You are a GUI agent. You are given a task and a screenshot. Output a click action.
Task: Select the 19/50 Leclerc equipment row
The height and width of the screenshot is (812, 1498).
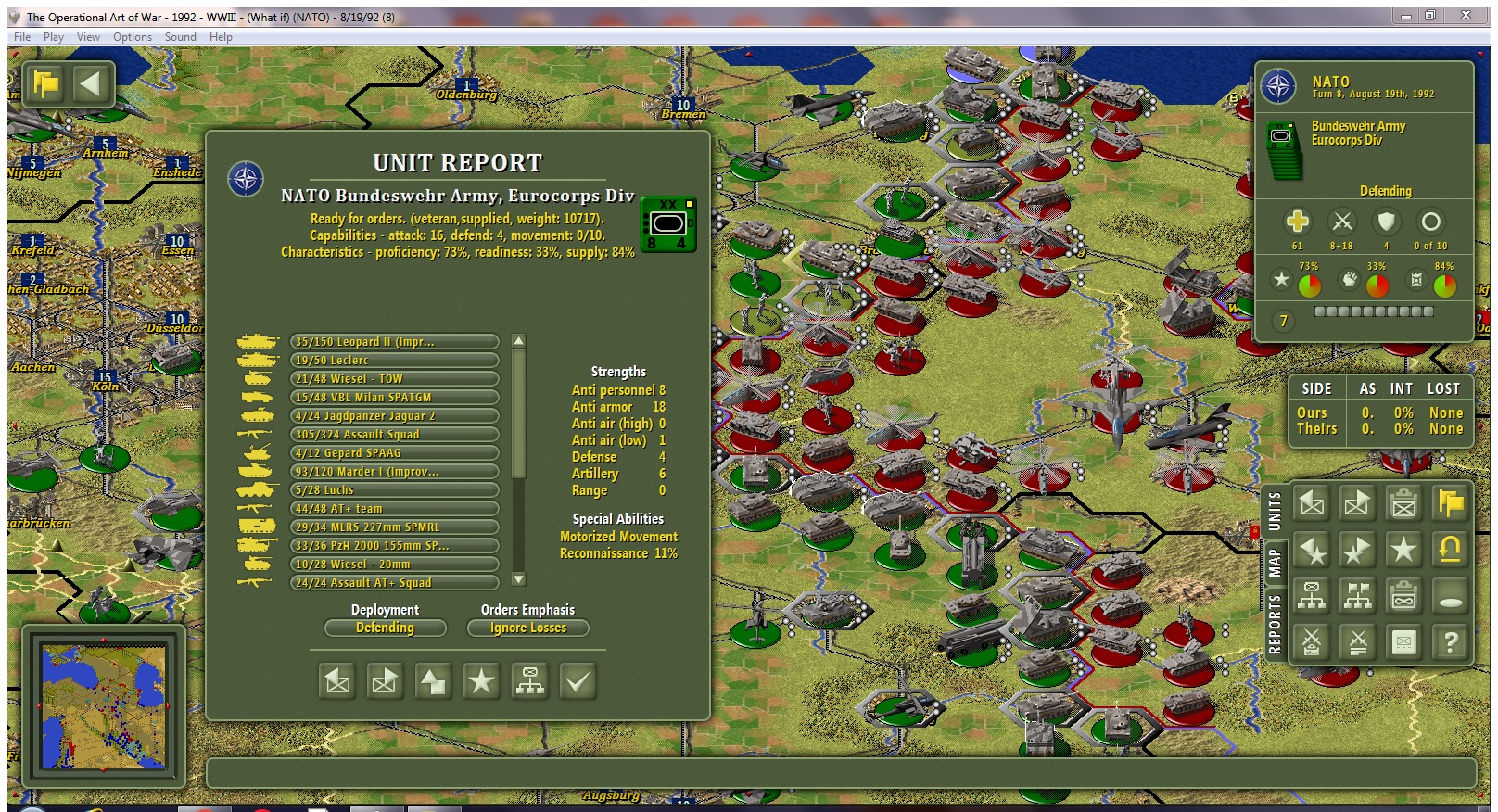[395, 361]
